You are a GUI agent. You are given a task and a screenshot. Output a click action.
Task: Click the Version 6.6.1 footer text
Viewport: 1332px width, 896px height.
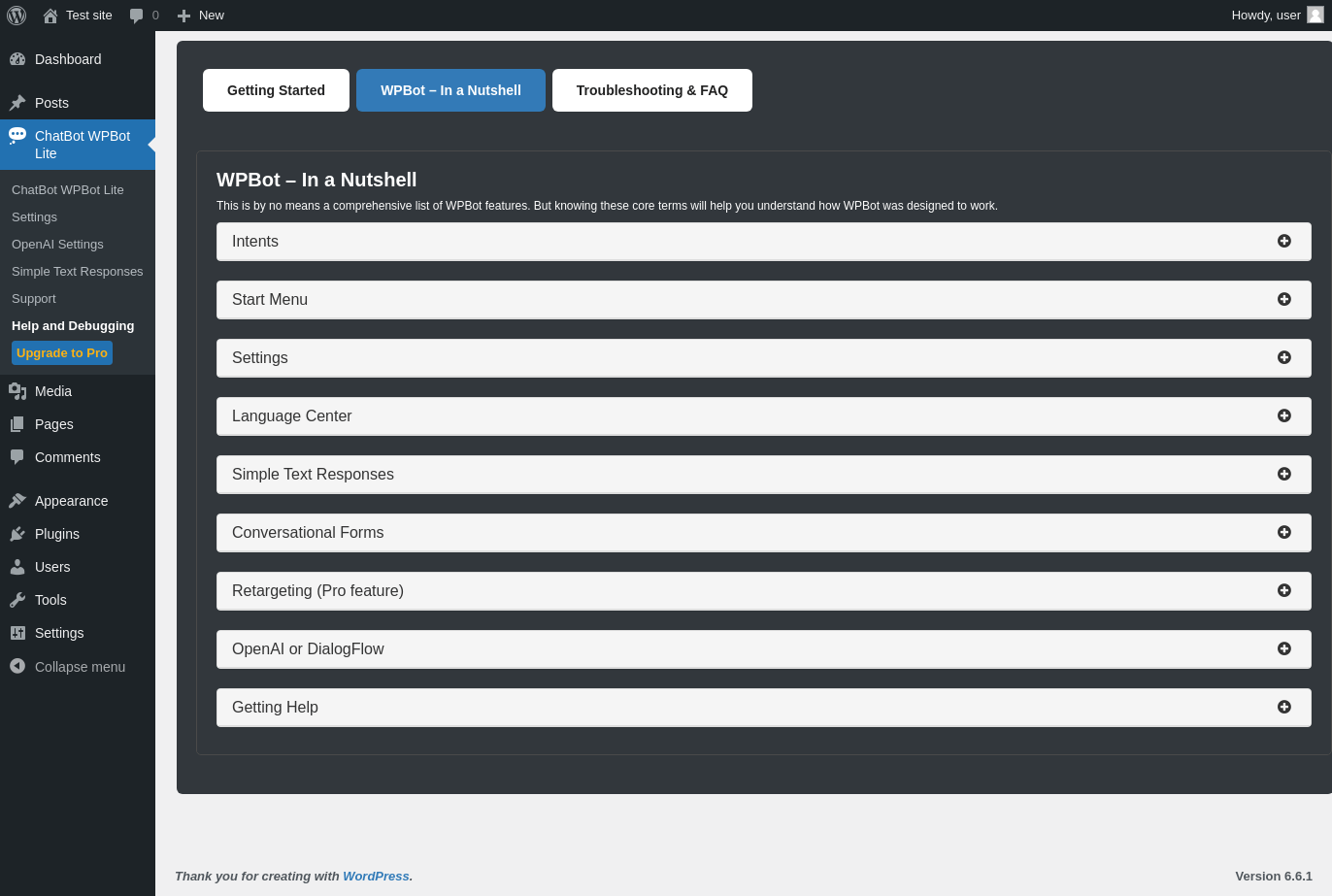pyautogui.click(x=1274, y=876)
